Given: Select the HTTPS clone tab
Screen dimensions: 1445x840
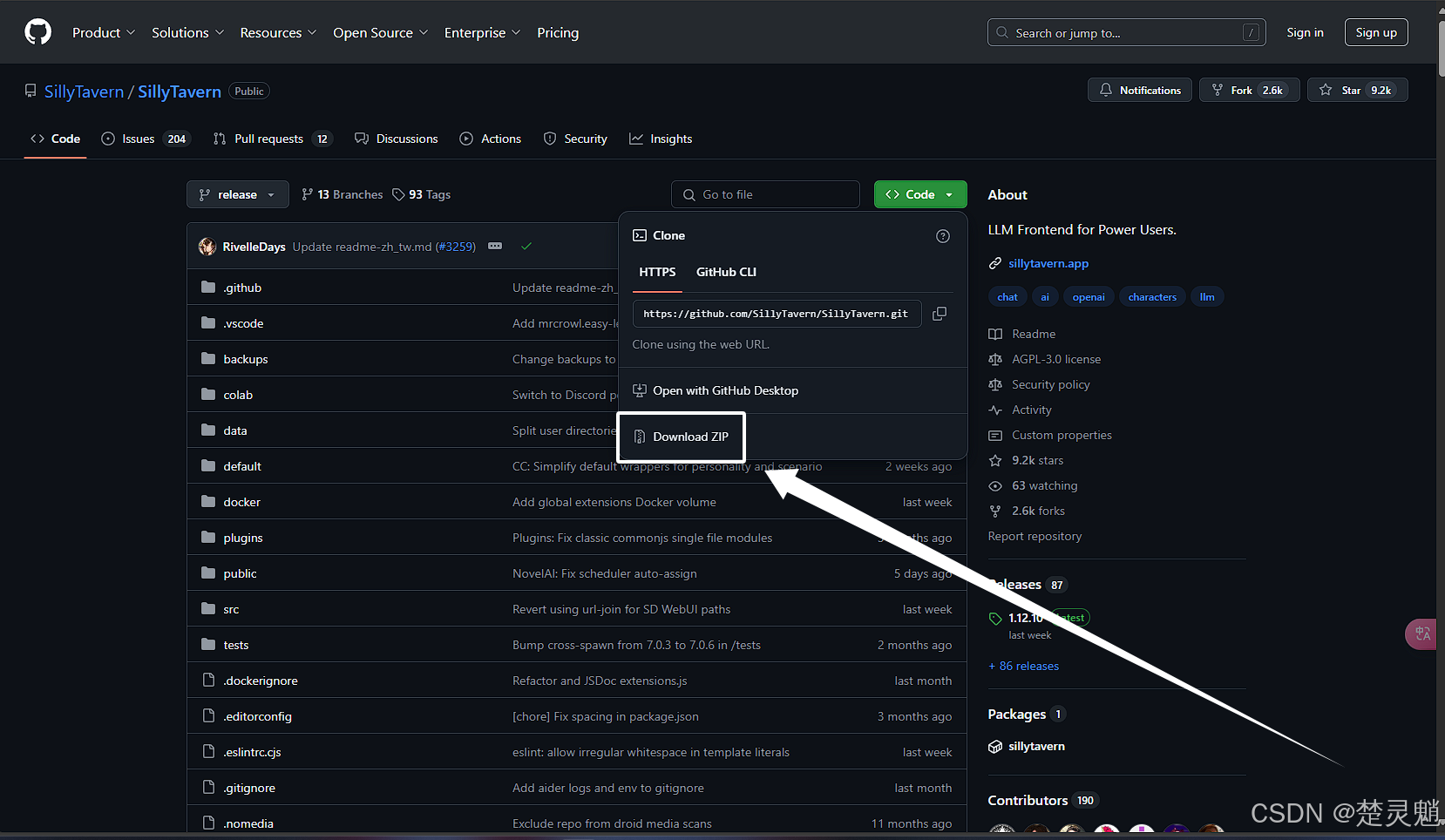Looking at the screenshot, I should 657,272.
